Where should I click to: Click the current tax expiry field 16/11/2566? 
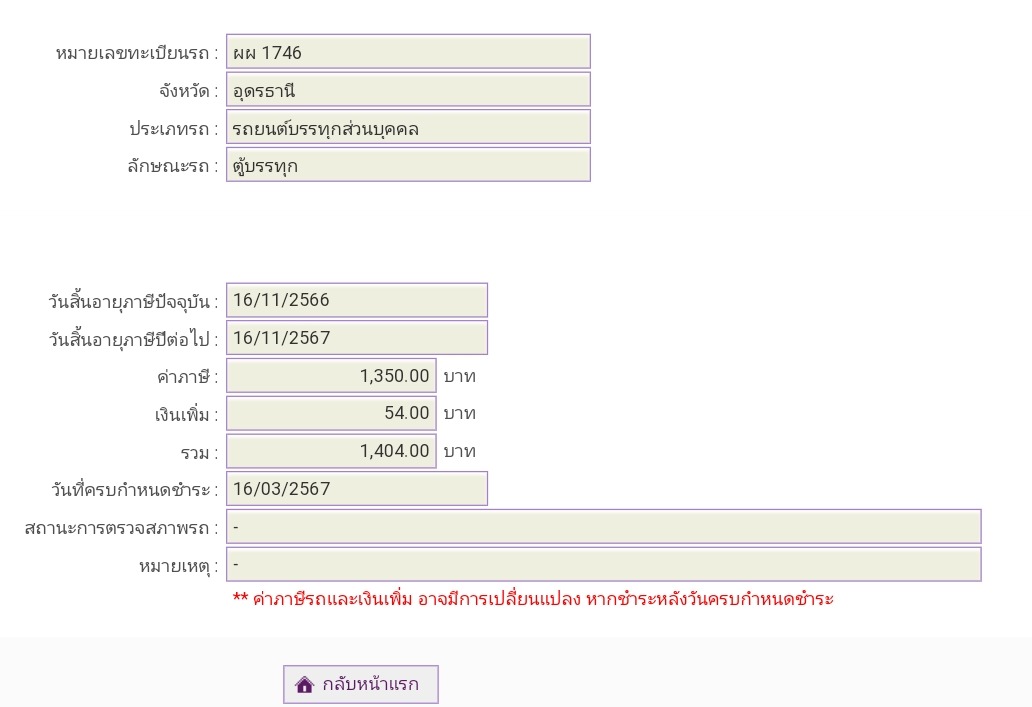pyautogui.click(x=357, y=300)
